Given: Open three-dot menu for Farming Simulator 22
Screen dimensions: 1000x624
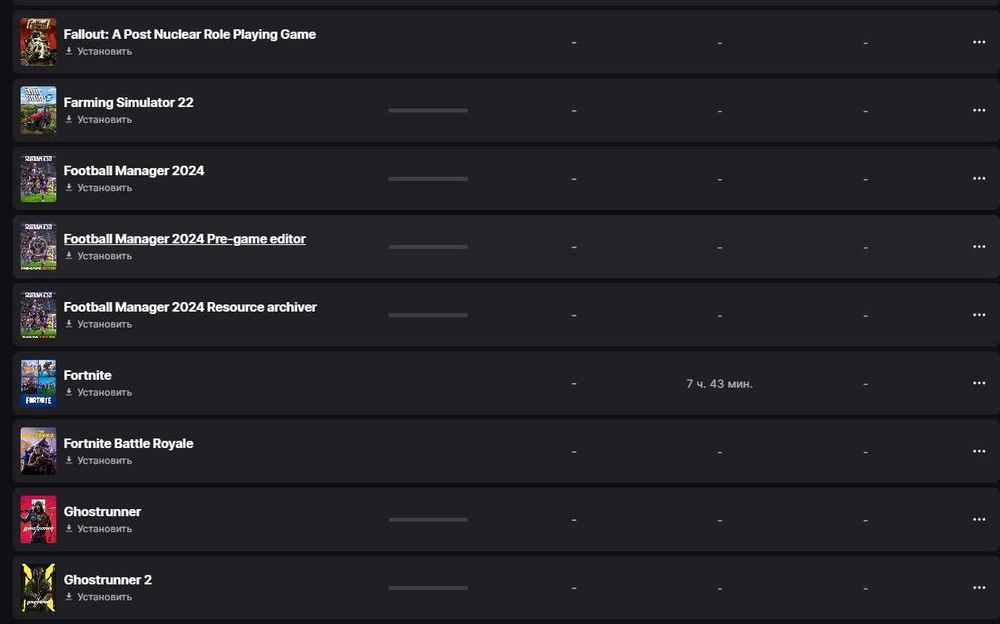Looking at the screenshot, I should pyautogui.click(x=979, y=110).
